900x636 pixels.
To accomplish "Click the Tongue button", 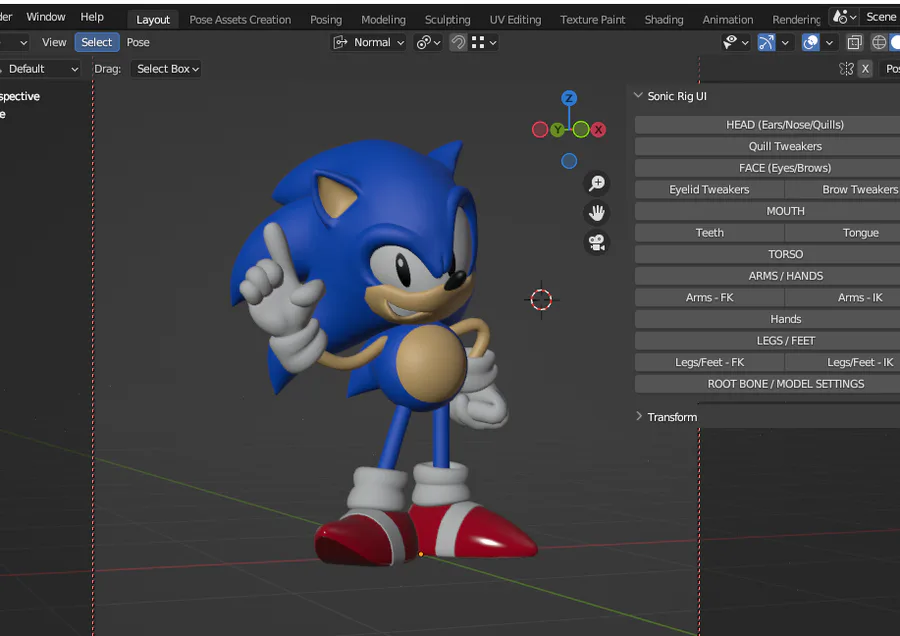I will 843,232.
